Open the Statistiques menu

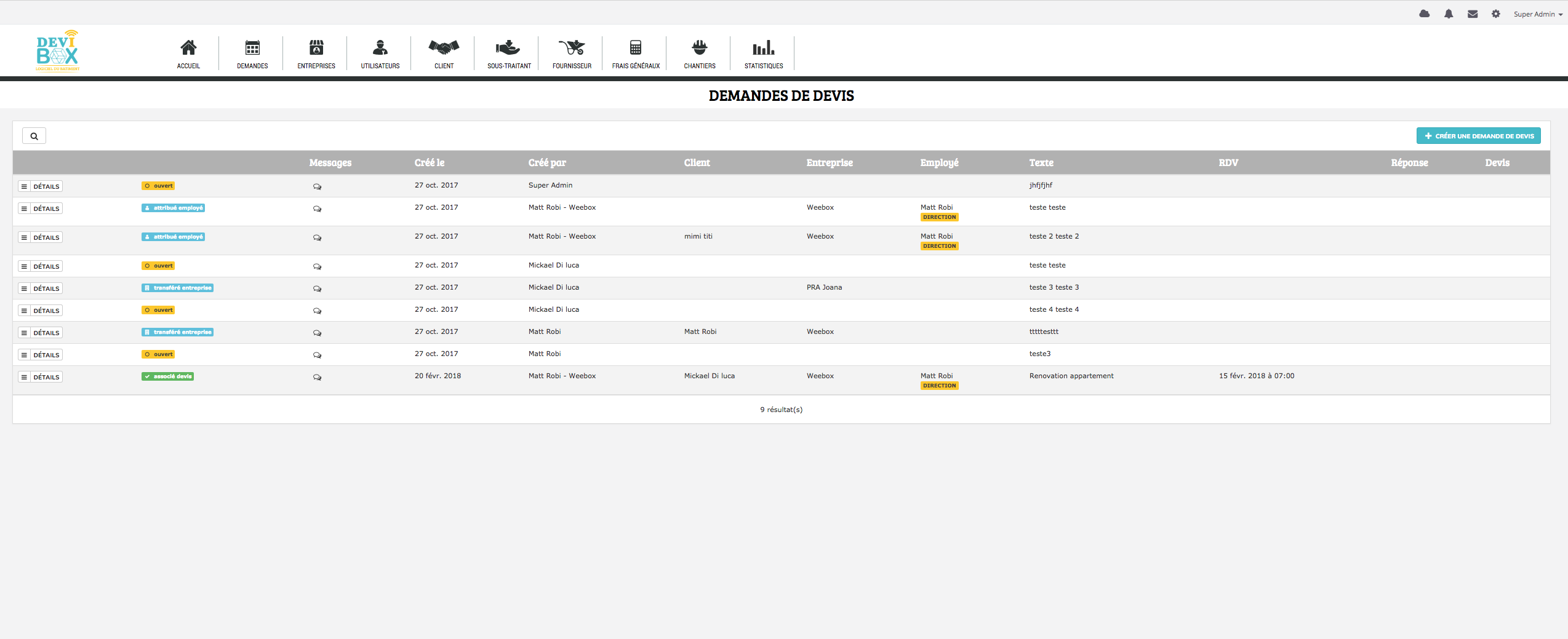click(x=764, y=54)
